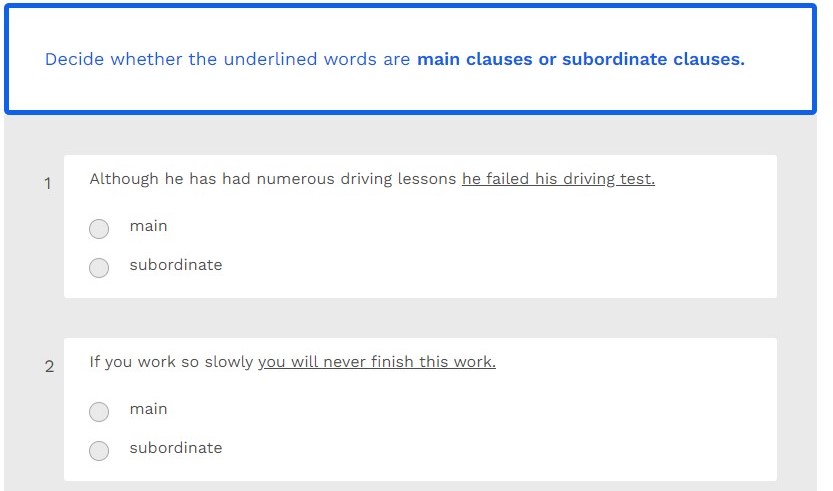This screenshot has width=833, height=491.
Task: Click underlined "you will never finish this work."
Action: [376, 362]
